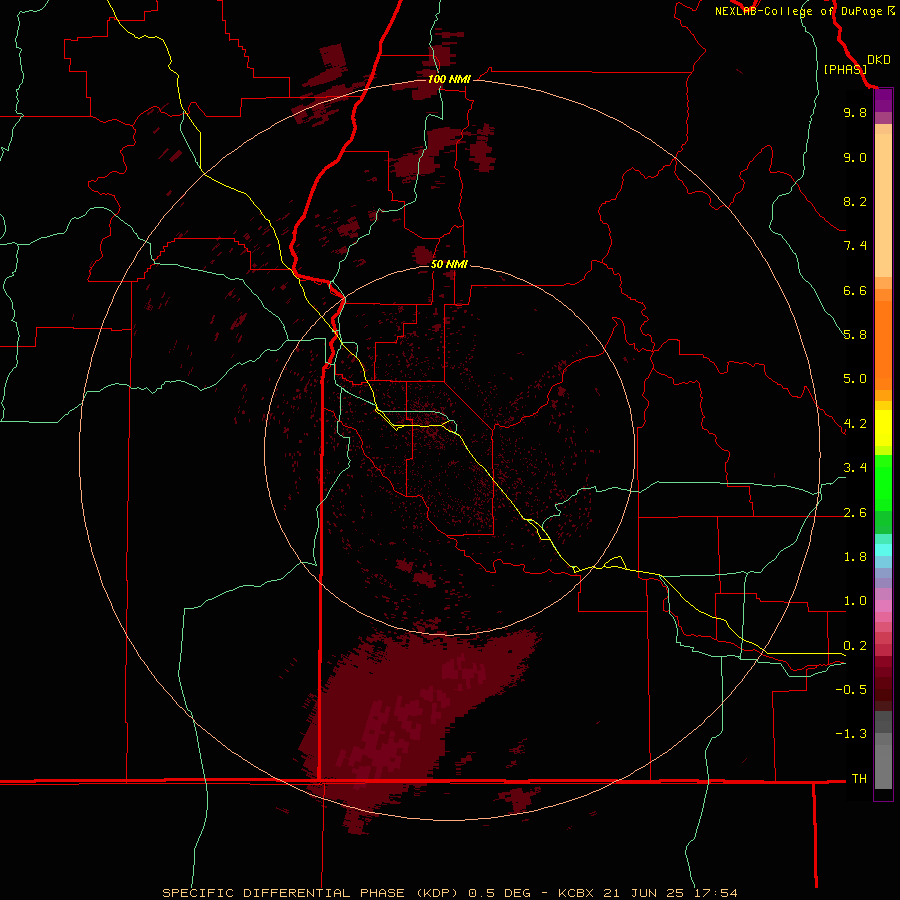
Task: Click the 5.0 legend value
Action: (855, 379)
